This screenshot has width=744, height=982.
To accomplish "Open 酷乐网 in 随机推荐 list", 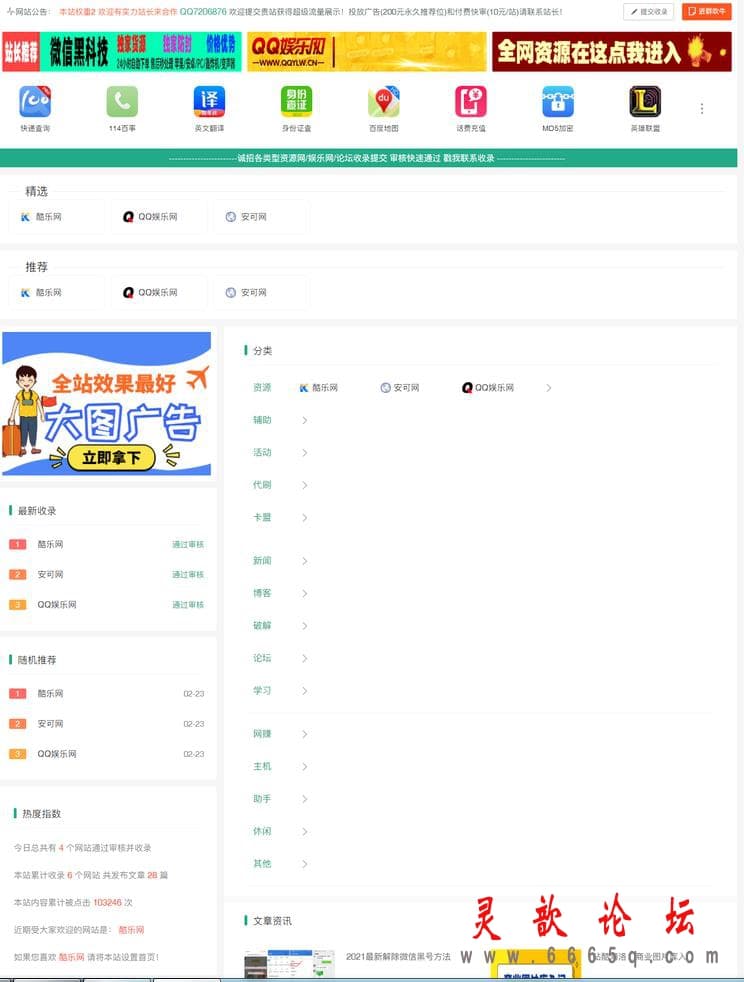I will point(50,693).
